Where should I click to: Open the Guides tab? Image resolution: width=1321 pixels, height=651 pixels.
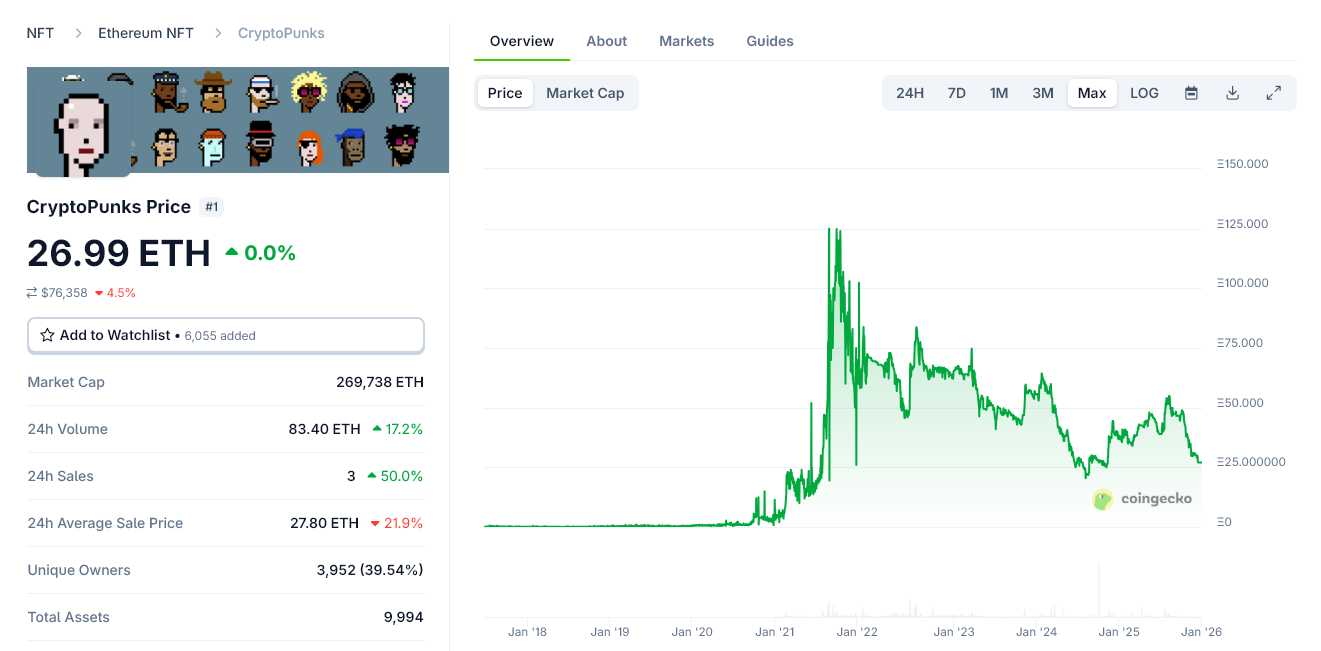pos(769,41)
